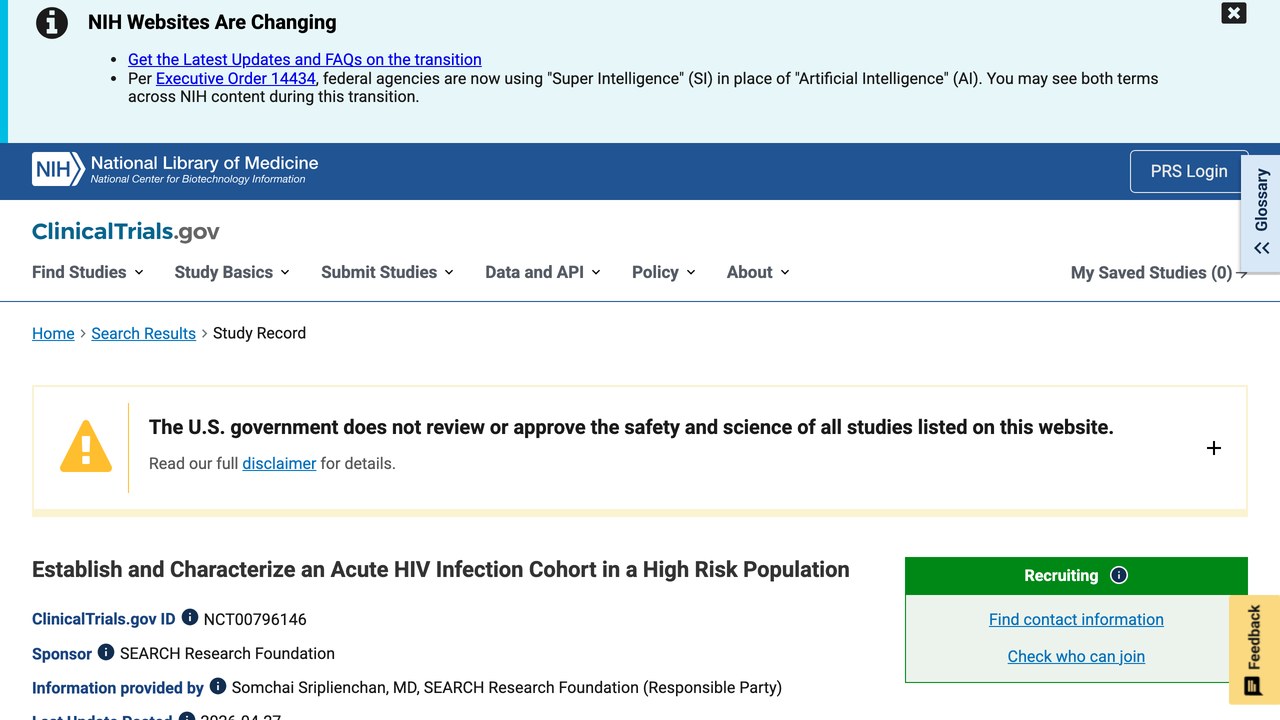Screen dimensions: 1280x720
Task: Dismiss the NIH Websites Are Changing banner
Action: coord(1233,13)
